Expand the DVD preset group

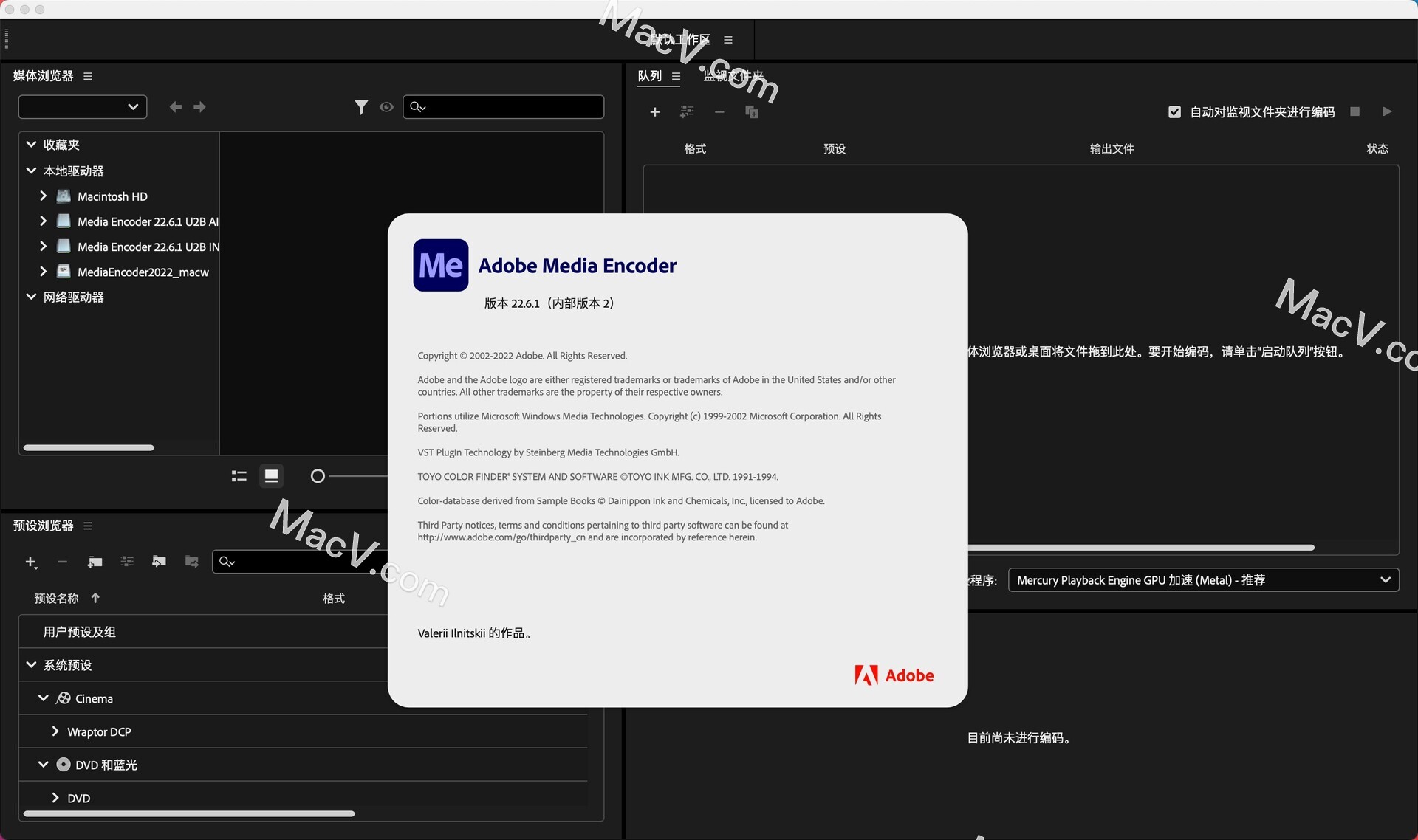(x=55, y=798)
